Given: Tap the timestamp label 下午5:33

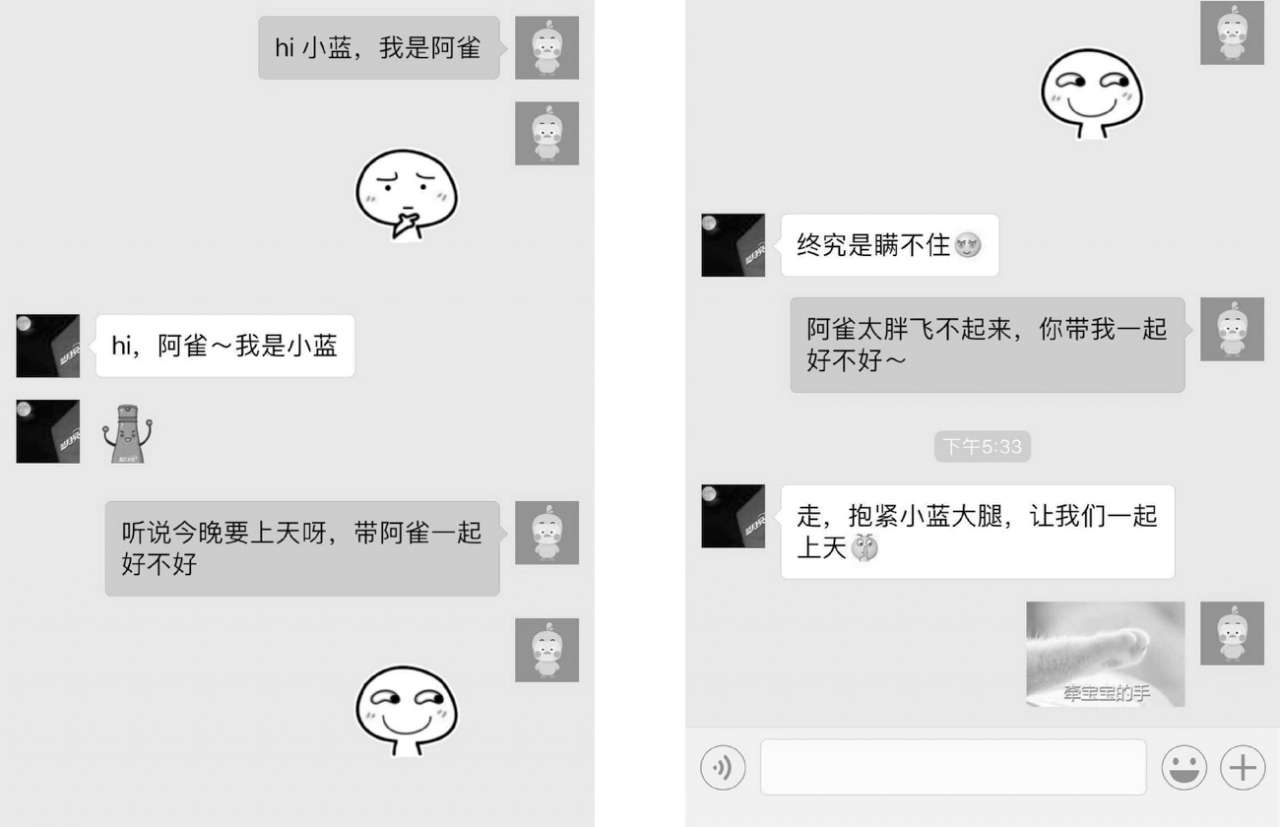Looking at the screenshot, I should pos(983,446).
